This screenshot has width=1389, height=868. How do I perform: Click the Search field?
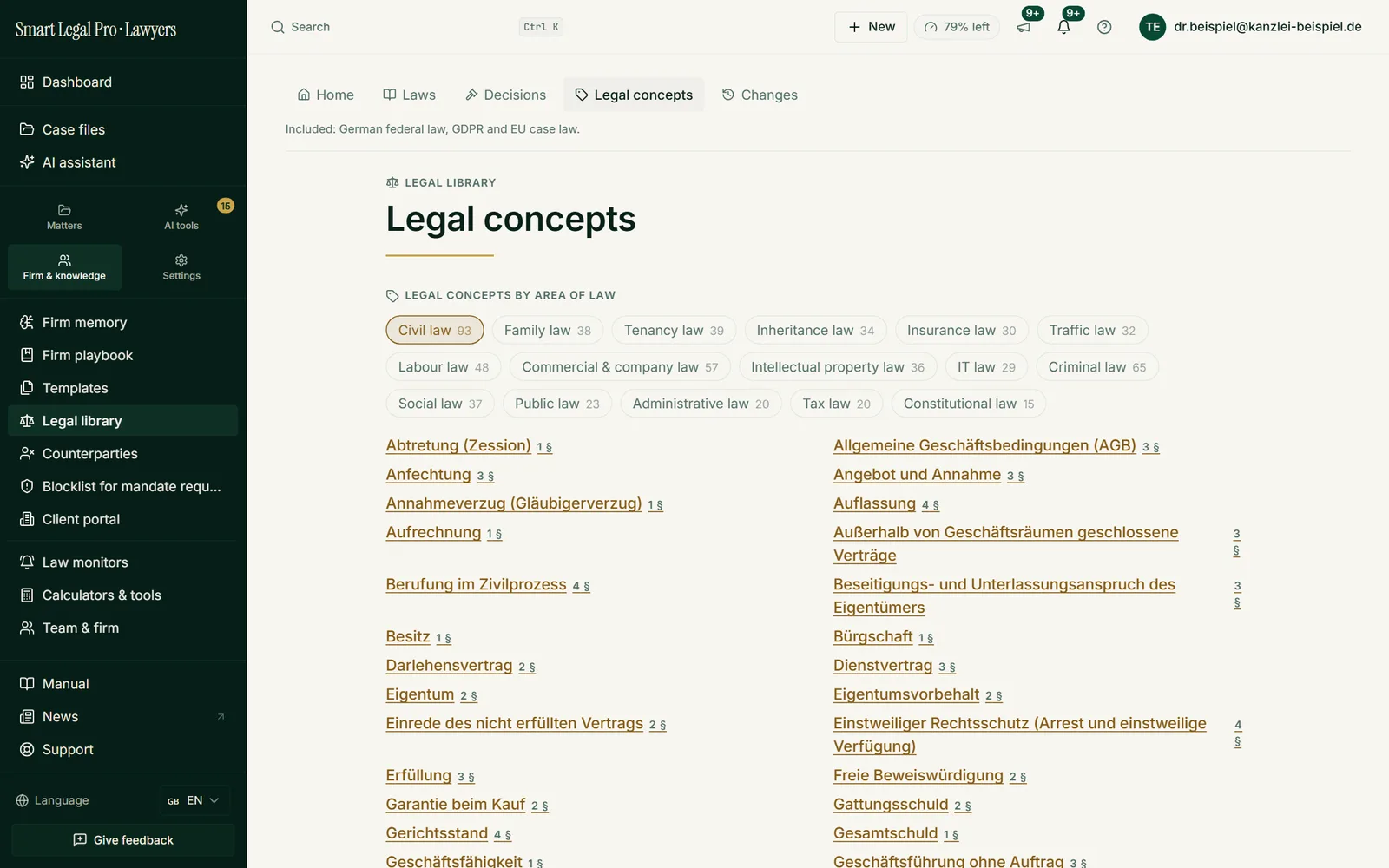point(417,27)
